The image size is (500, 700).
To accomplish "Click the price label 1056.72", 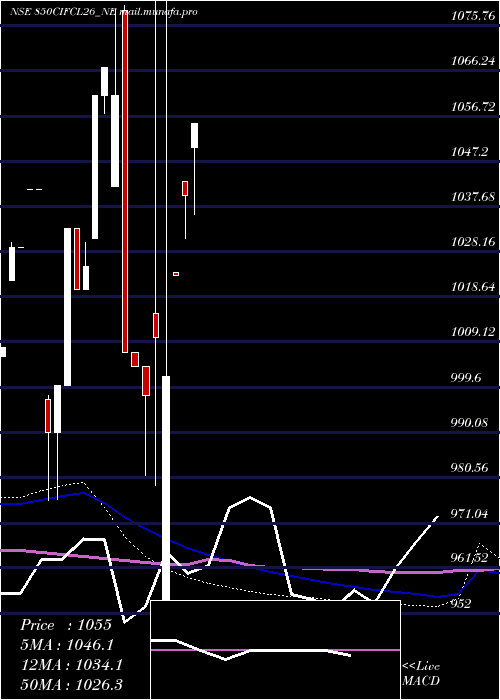I will tap(473, 107).
